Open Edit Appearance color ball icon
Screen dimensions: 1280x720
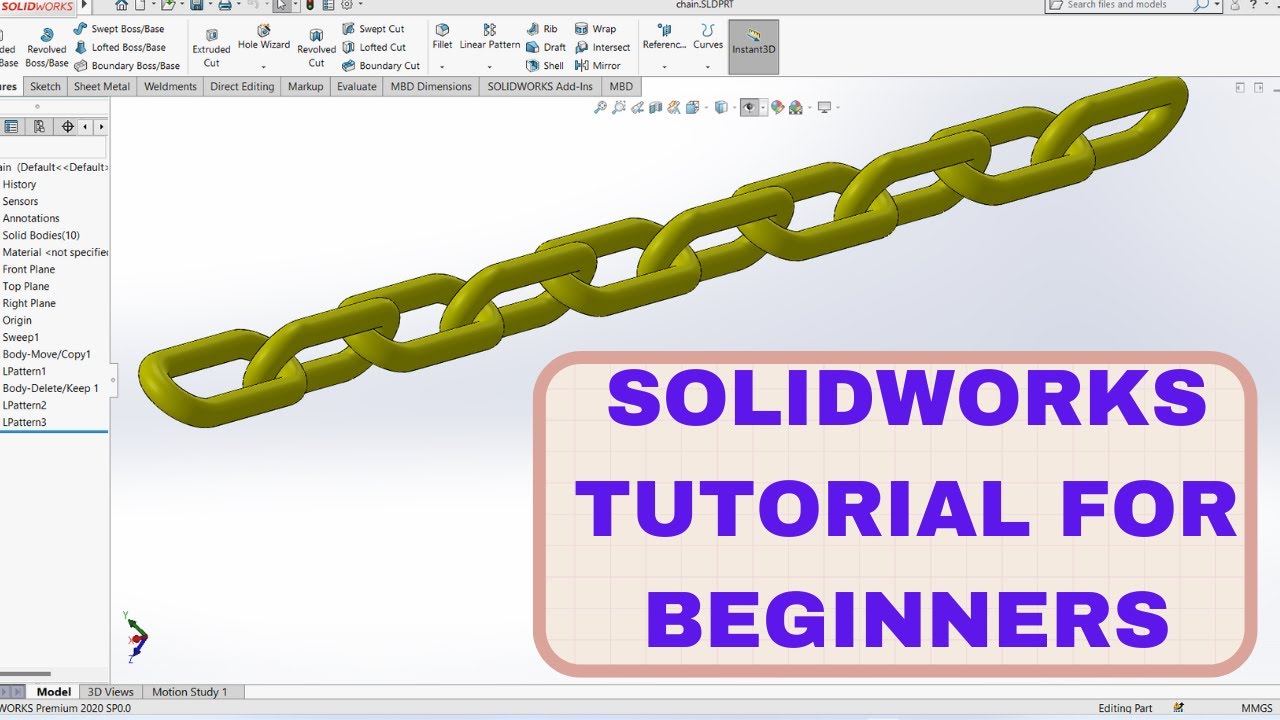[777, 107]
